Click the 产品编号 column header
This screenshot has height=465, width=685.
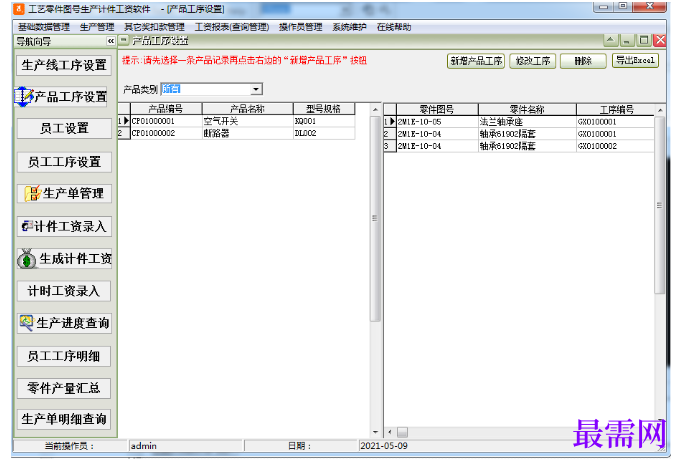166,109
